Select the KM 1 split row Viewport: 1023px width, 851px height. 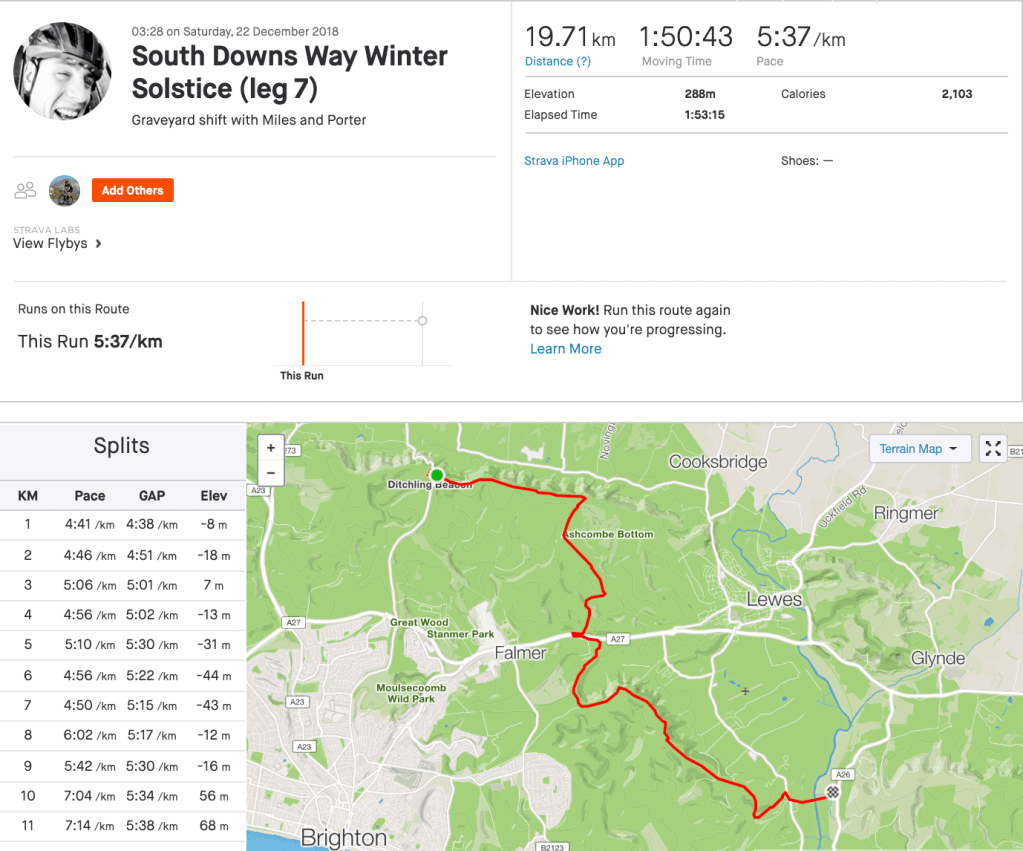coord(122,524)
